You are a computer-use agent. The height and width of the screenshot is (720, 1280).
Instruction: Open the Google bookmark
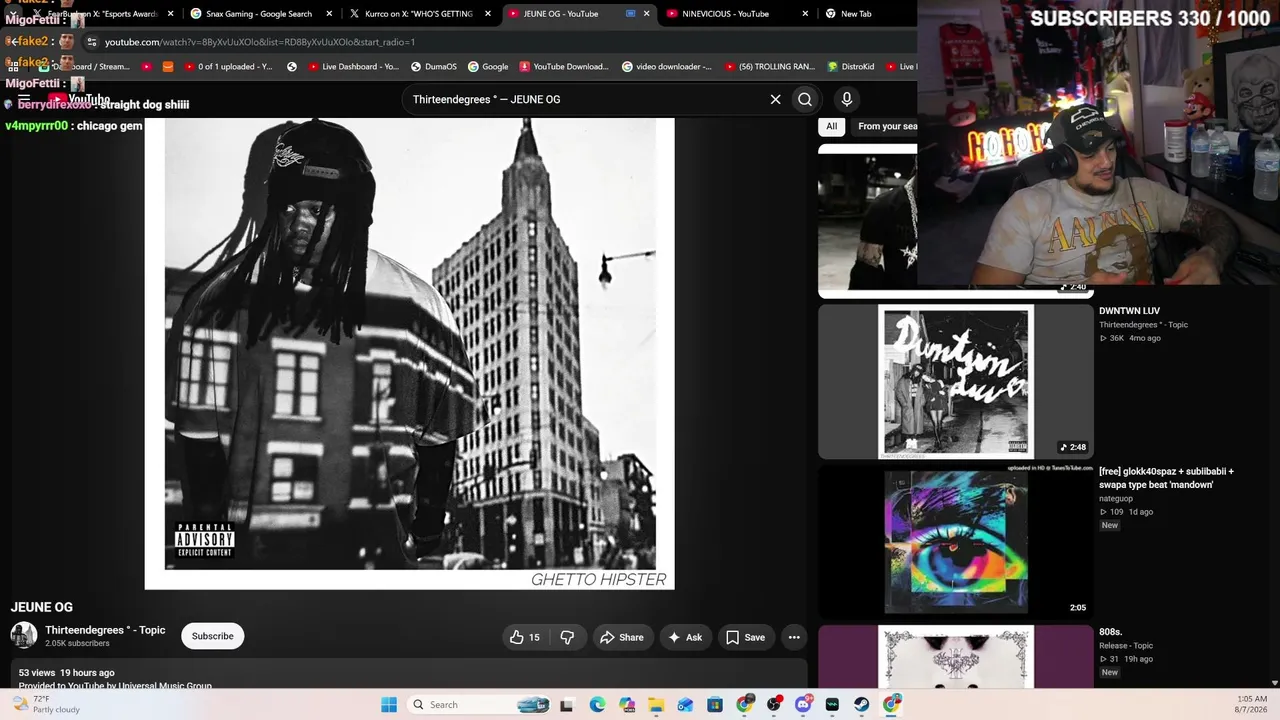[488, 67]
